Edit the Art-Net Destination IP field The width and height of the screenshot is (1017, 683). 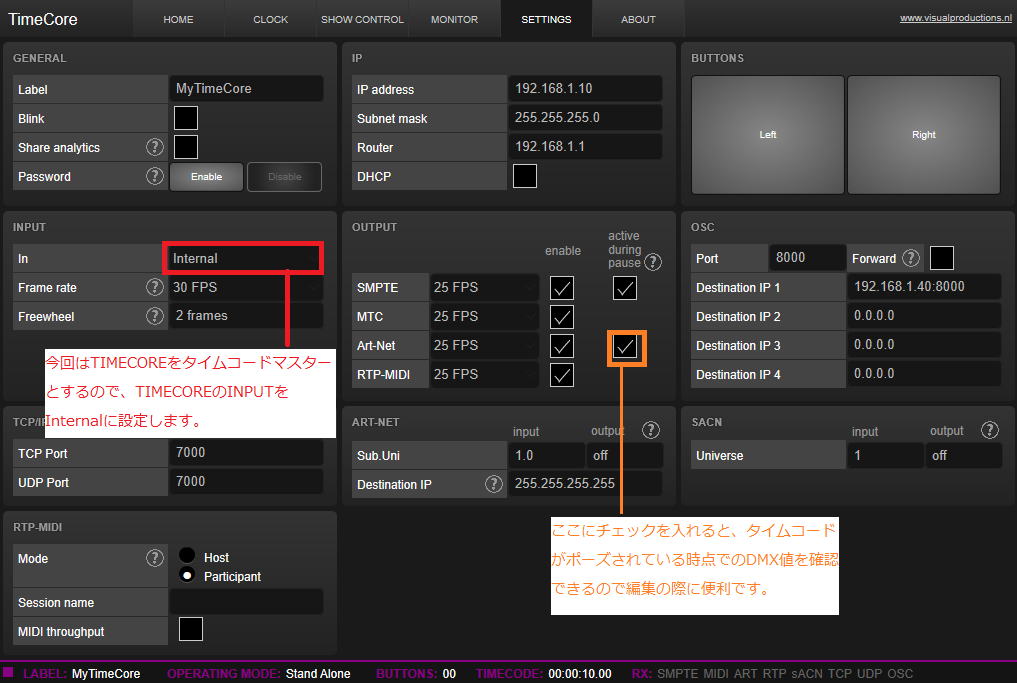[x=585, y=484]
